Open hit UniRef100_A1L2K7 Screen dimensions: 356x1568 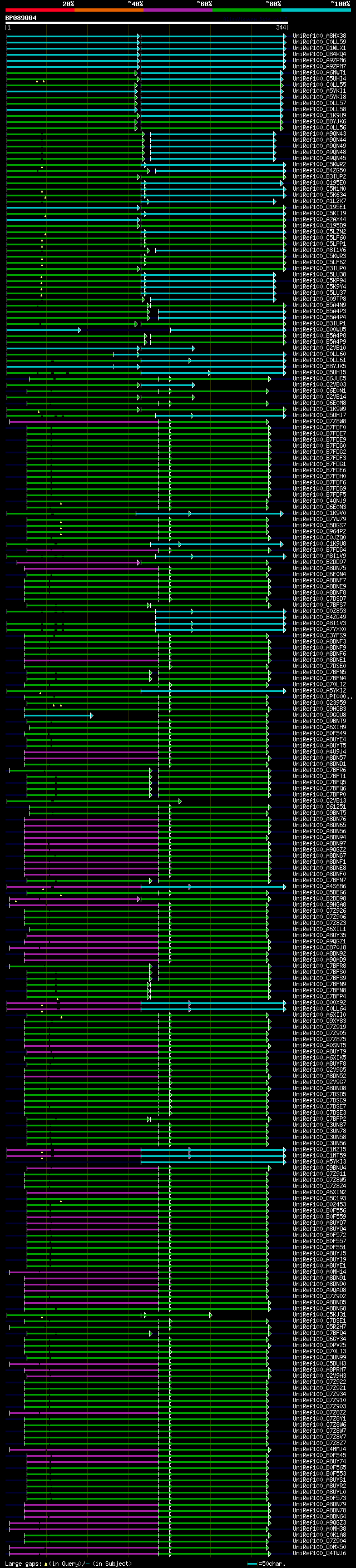coord(319,201)
